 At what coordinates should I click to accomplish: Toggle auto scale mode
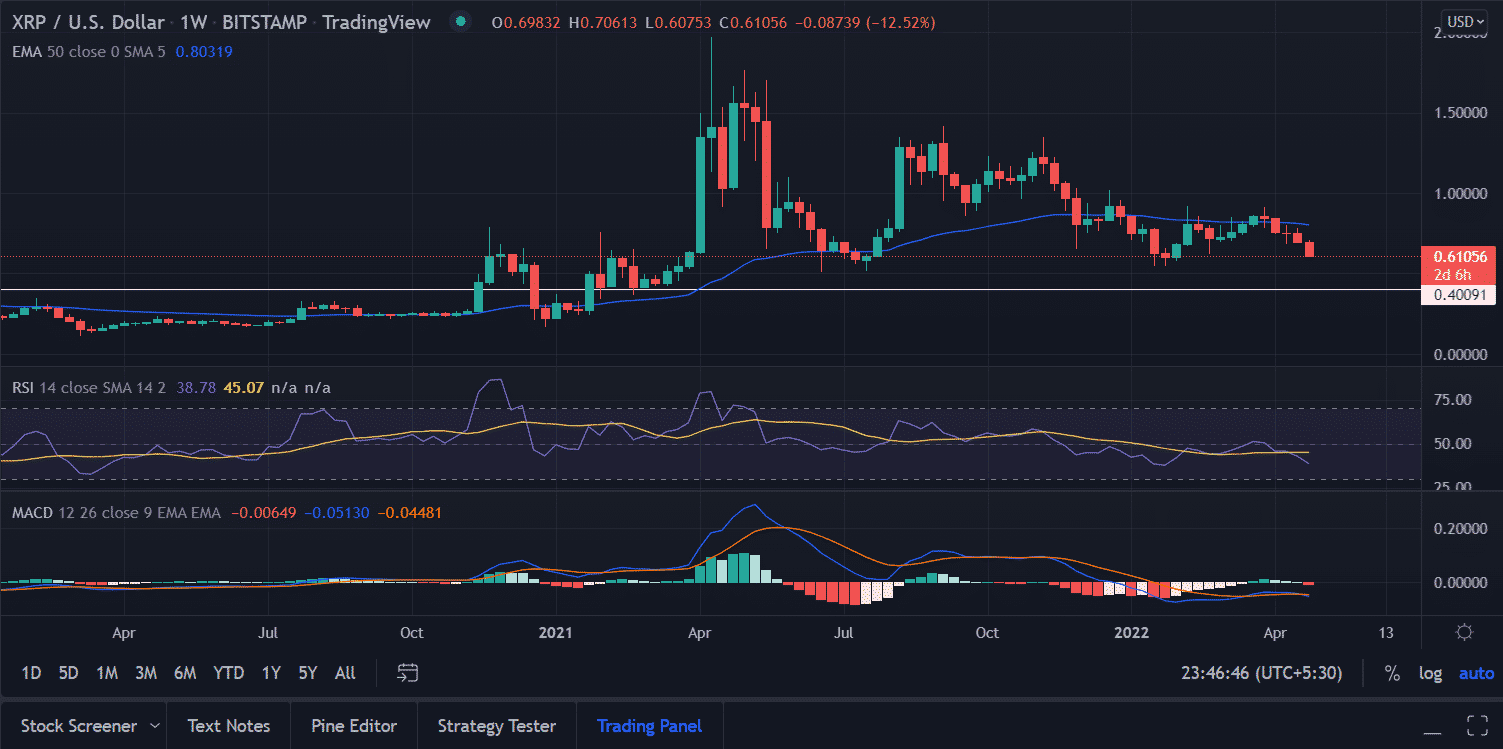click(1476, 673)
